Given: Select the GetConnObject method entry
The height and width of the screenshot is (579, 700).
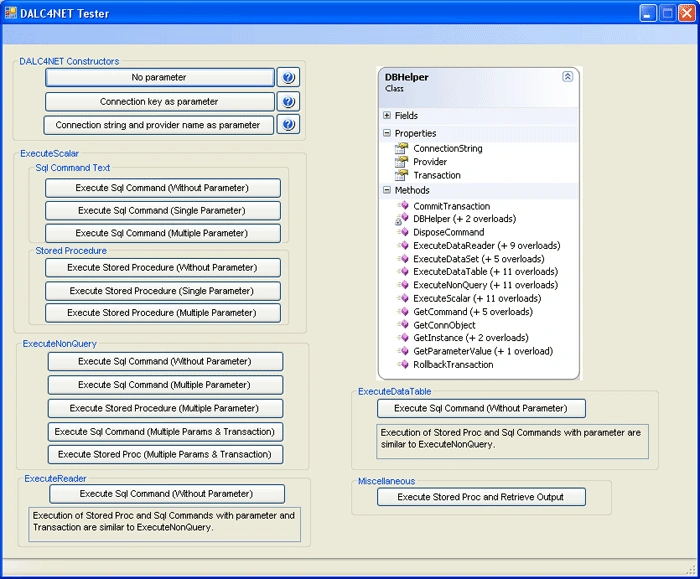Looking at the screenshot, I should (x=444, y=325).
